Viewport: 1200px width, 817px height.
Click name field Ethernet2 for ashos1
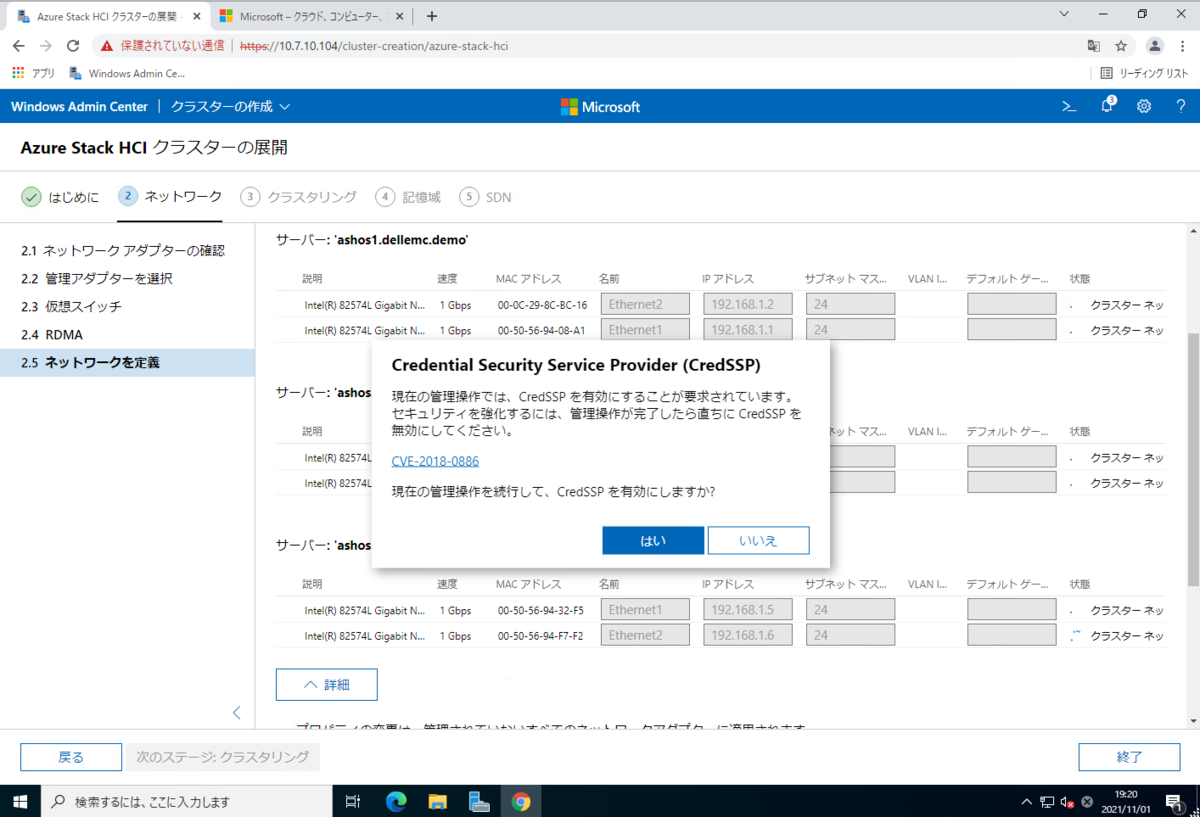click(645, 304)
